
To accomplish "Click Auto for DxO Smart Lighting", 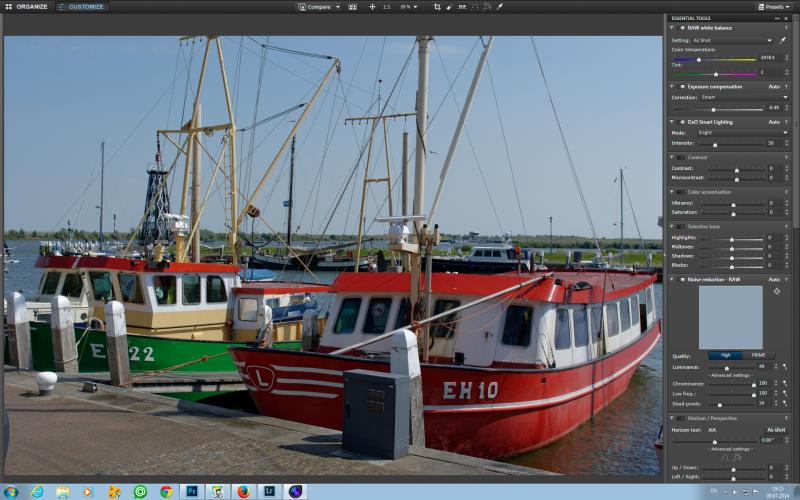I will [774, 122].
